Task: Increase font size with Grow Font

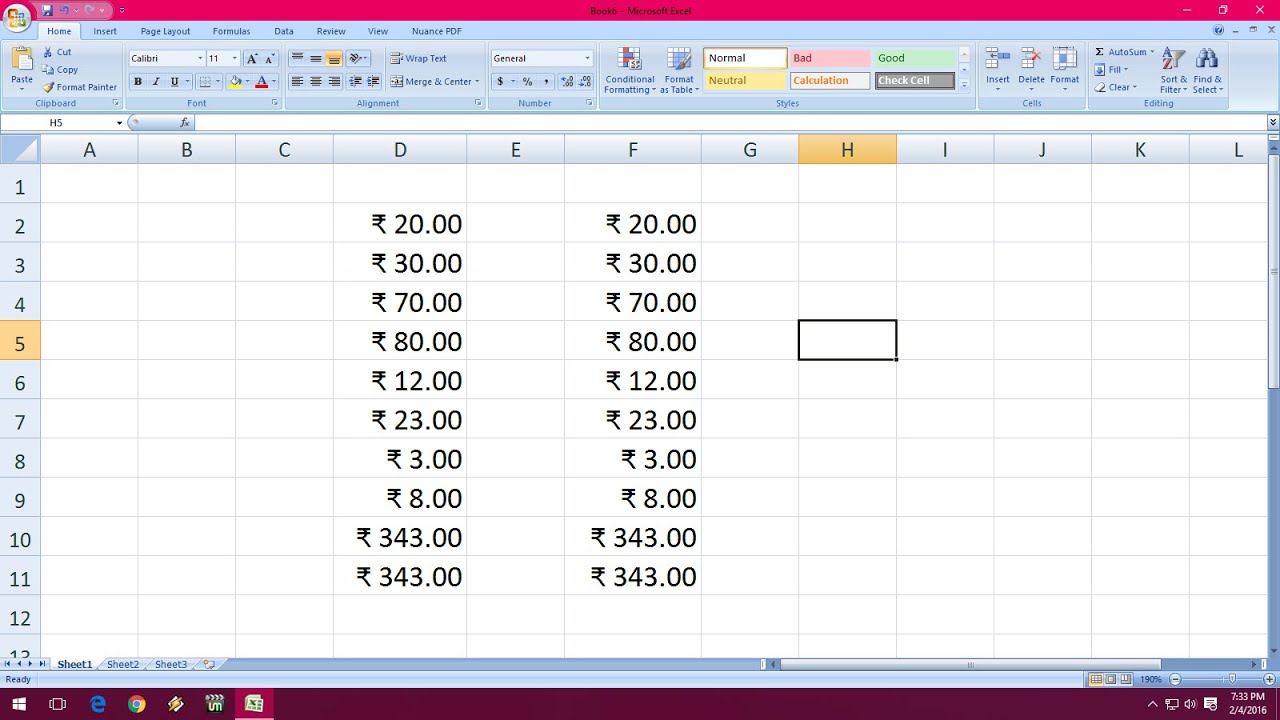Action: 252,58
